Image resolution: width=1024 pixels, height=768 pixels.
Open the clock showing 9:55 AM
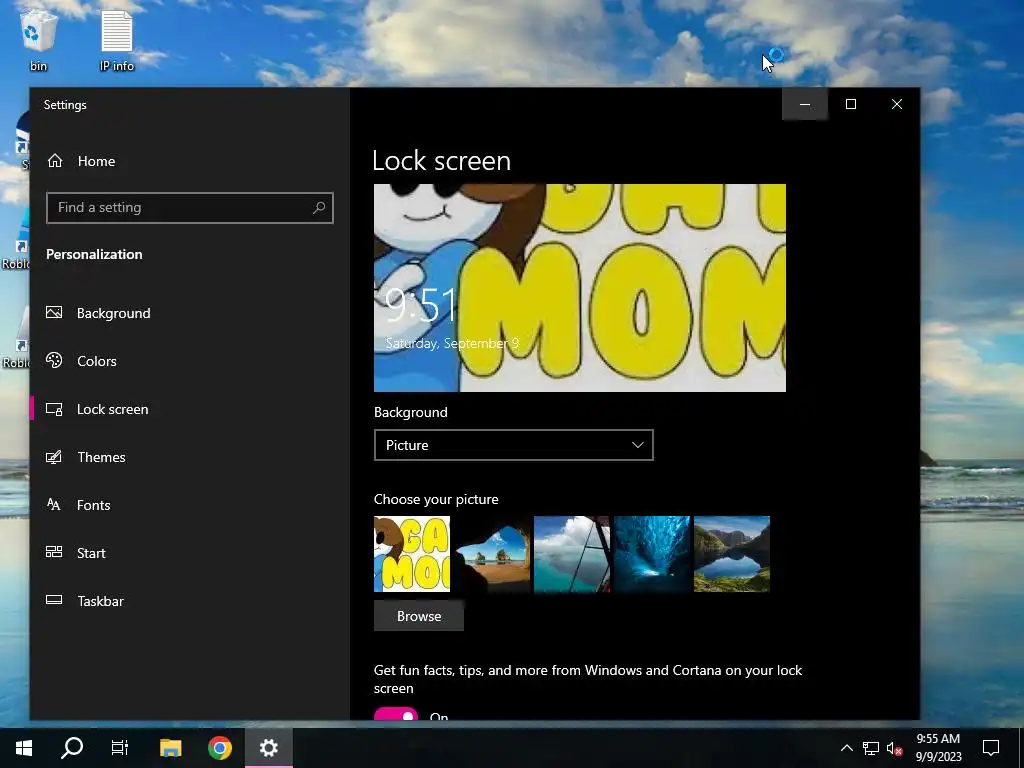click(x=938, y=748)
